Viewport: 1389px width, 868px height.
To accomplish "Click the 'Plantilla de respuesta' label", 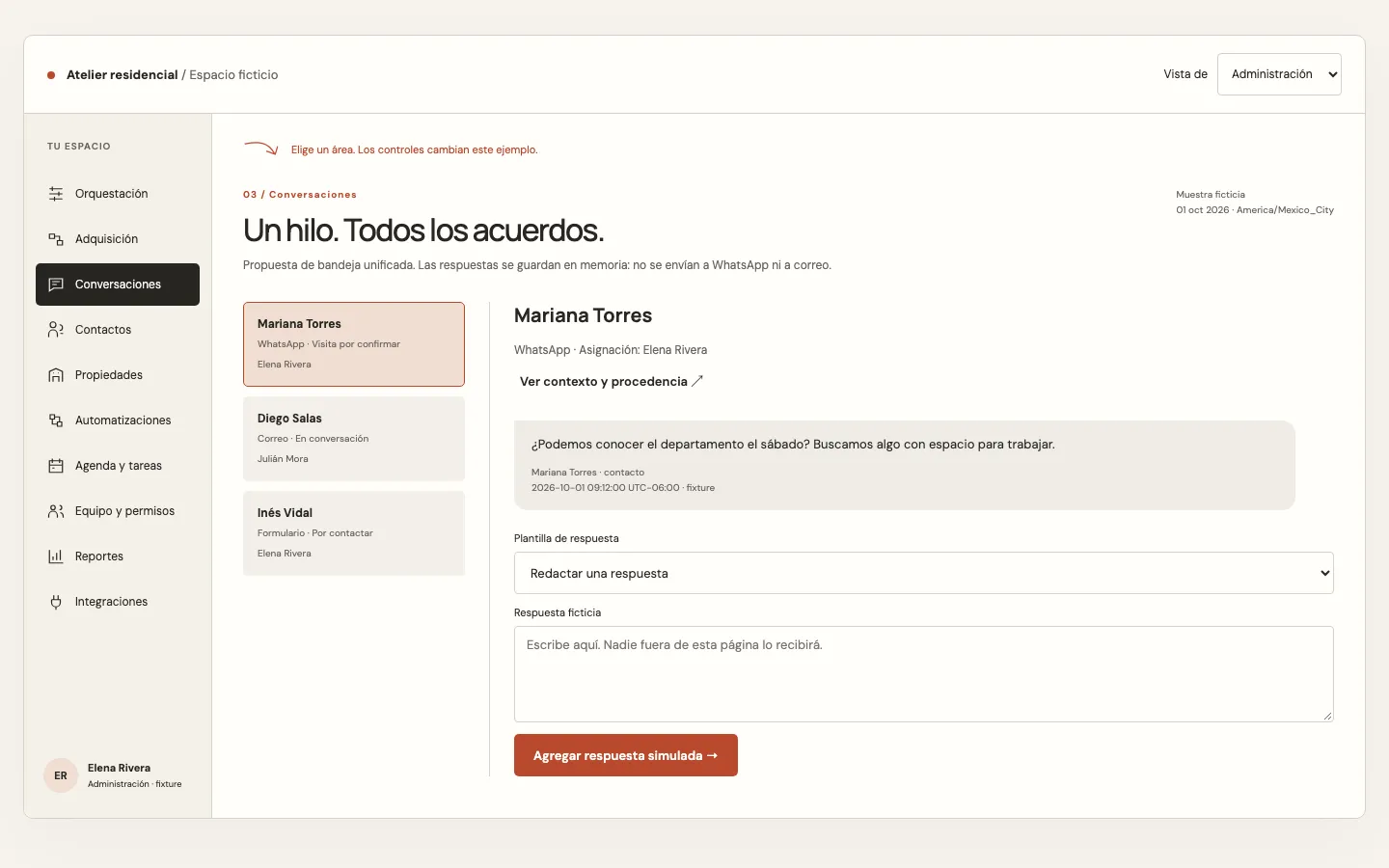I will (x=566, y=538).
